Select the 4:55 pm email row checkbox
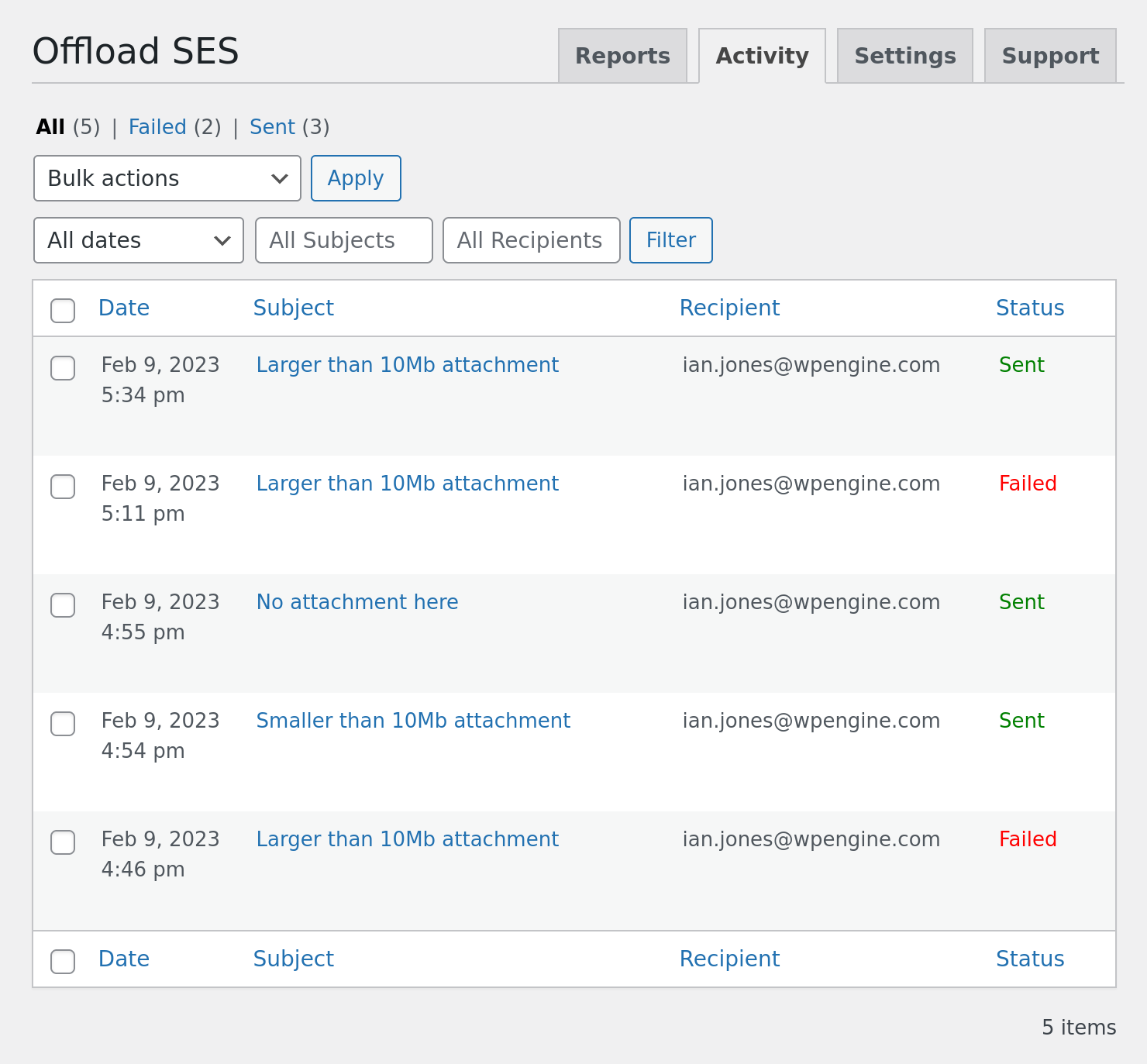The height and width of the screenshot is (1064, 1147). pyautogui.click(x=63, y=604)
